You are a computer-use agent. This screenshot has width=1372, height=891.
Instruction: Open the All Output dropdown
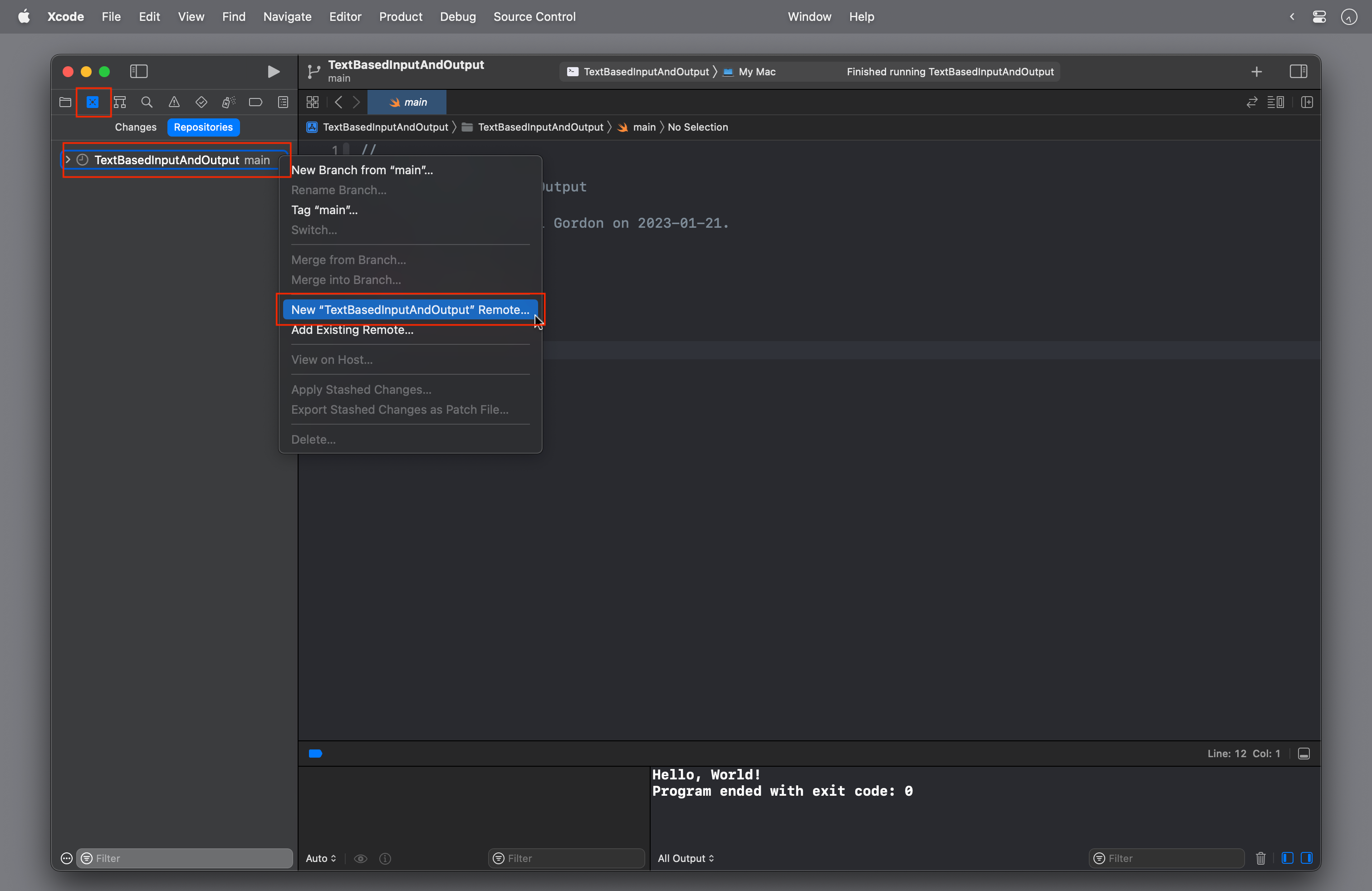point(686,859)
